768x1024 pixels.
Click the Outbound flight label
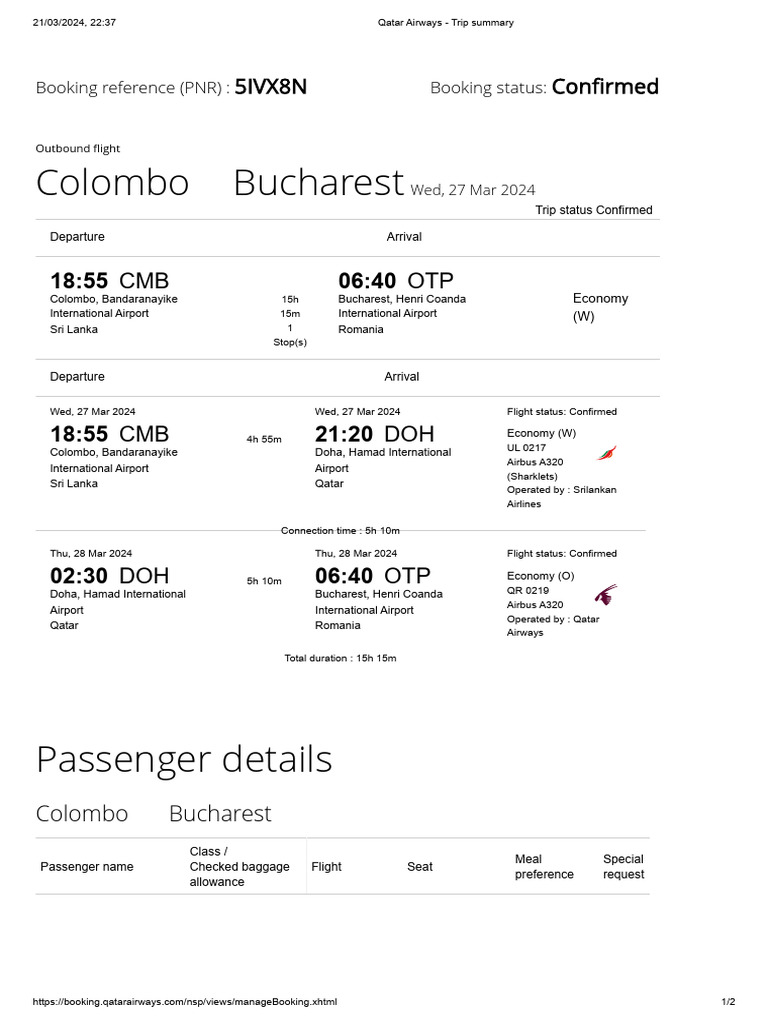tap(78, 148)
